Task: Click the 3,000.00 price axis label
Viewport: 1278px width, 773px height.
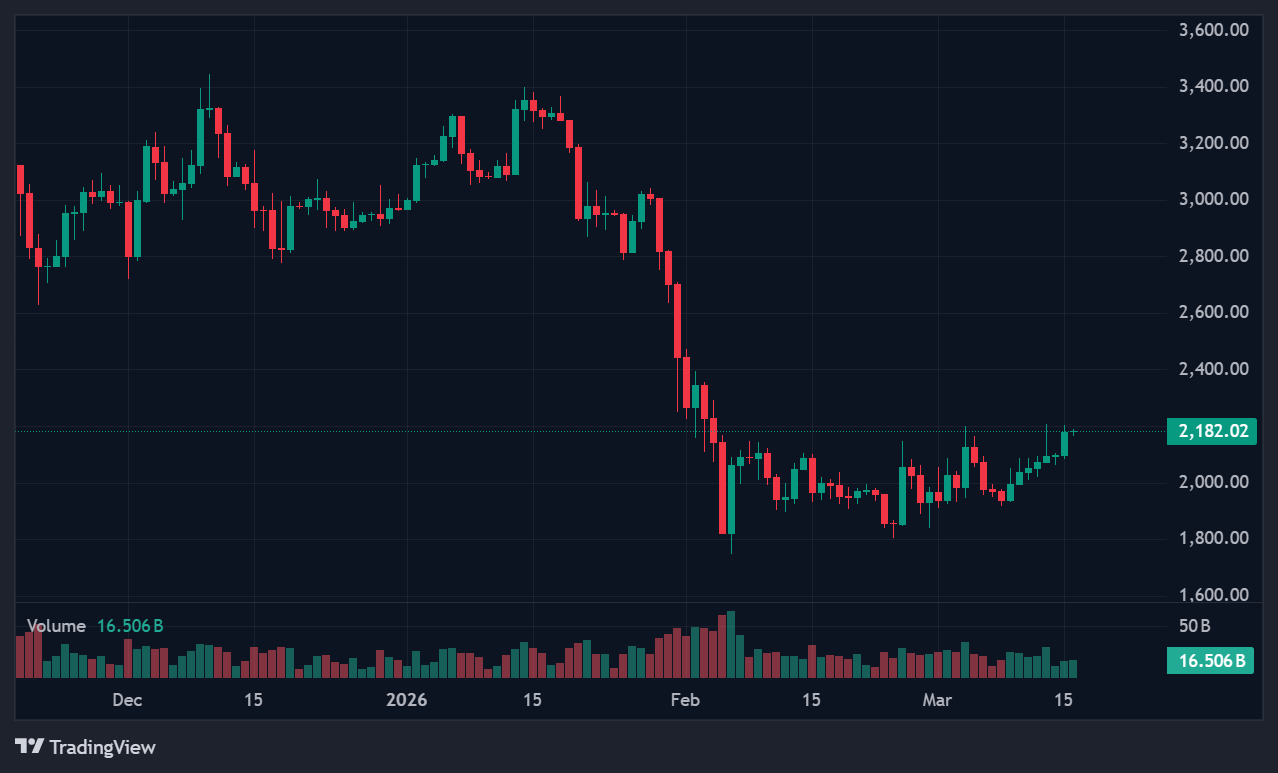Action: tap(1214, 199)
